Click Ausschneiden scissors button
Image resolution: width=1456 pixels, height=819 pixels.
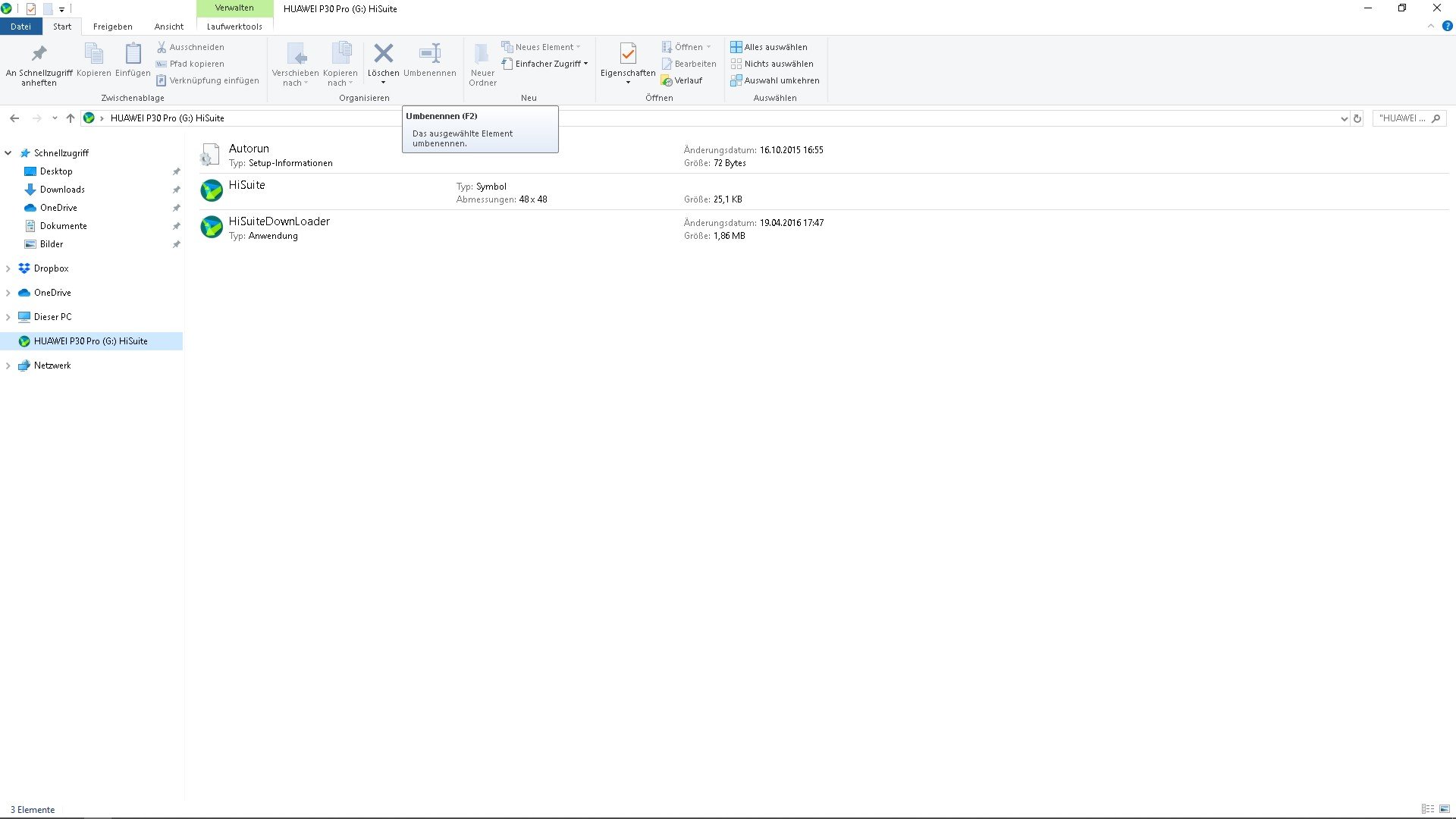(190, 47)
